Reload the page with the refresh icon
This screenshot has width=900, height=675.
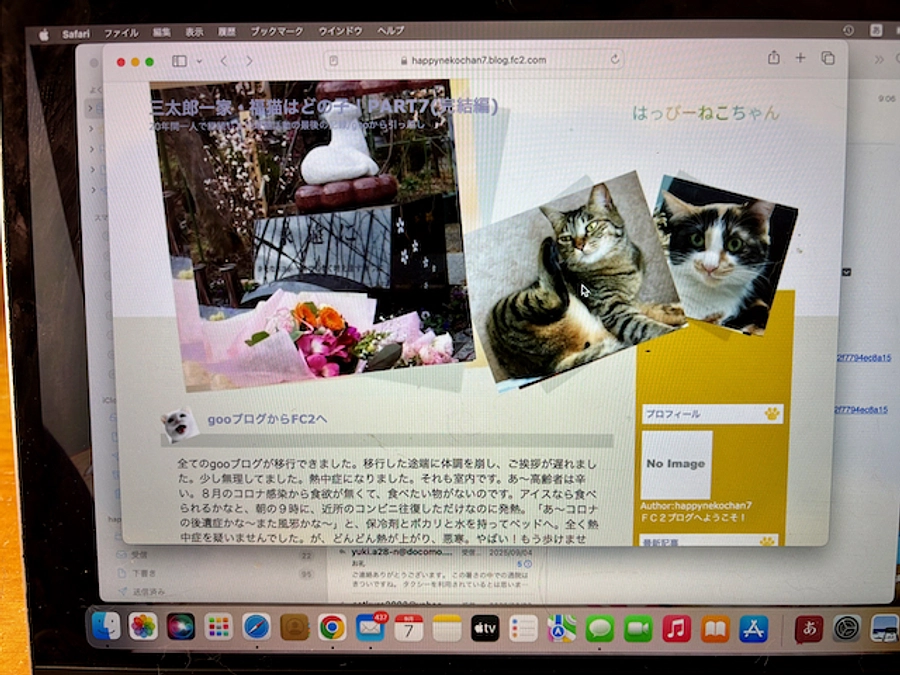pyautogui.click(x=613, y=60)
